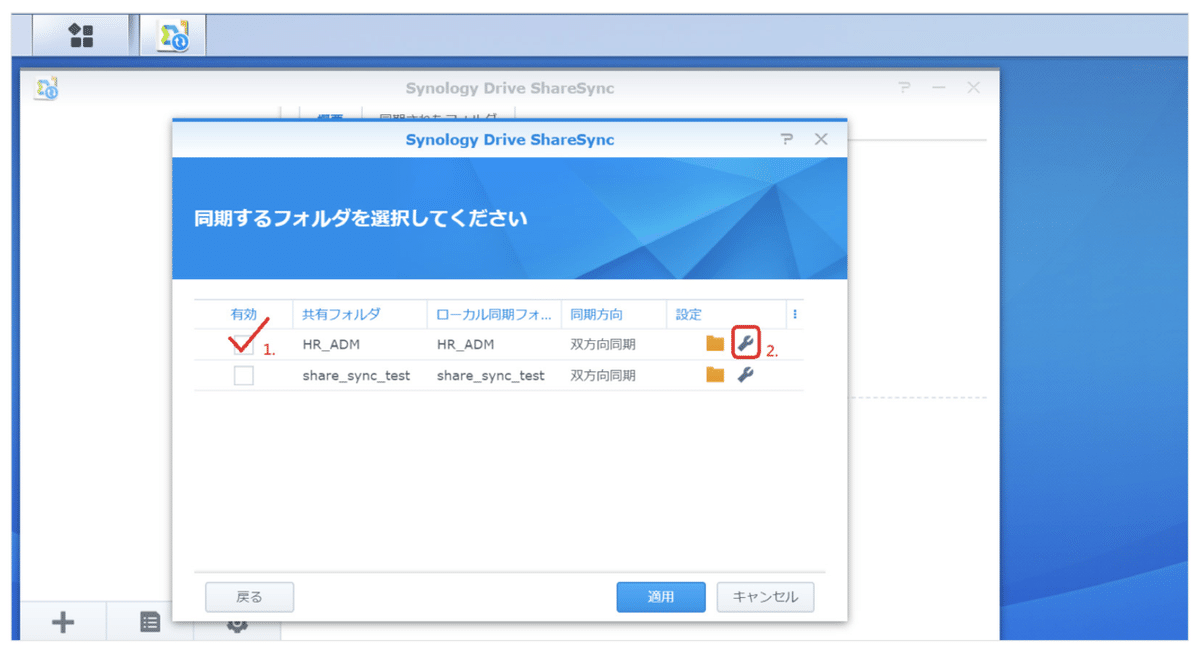1200x654 pixels.
Task: Enable the share_sync_test sync checkbox
Action: coord(242,375)
